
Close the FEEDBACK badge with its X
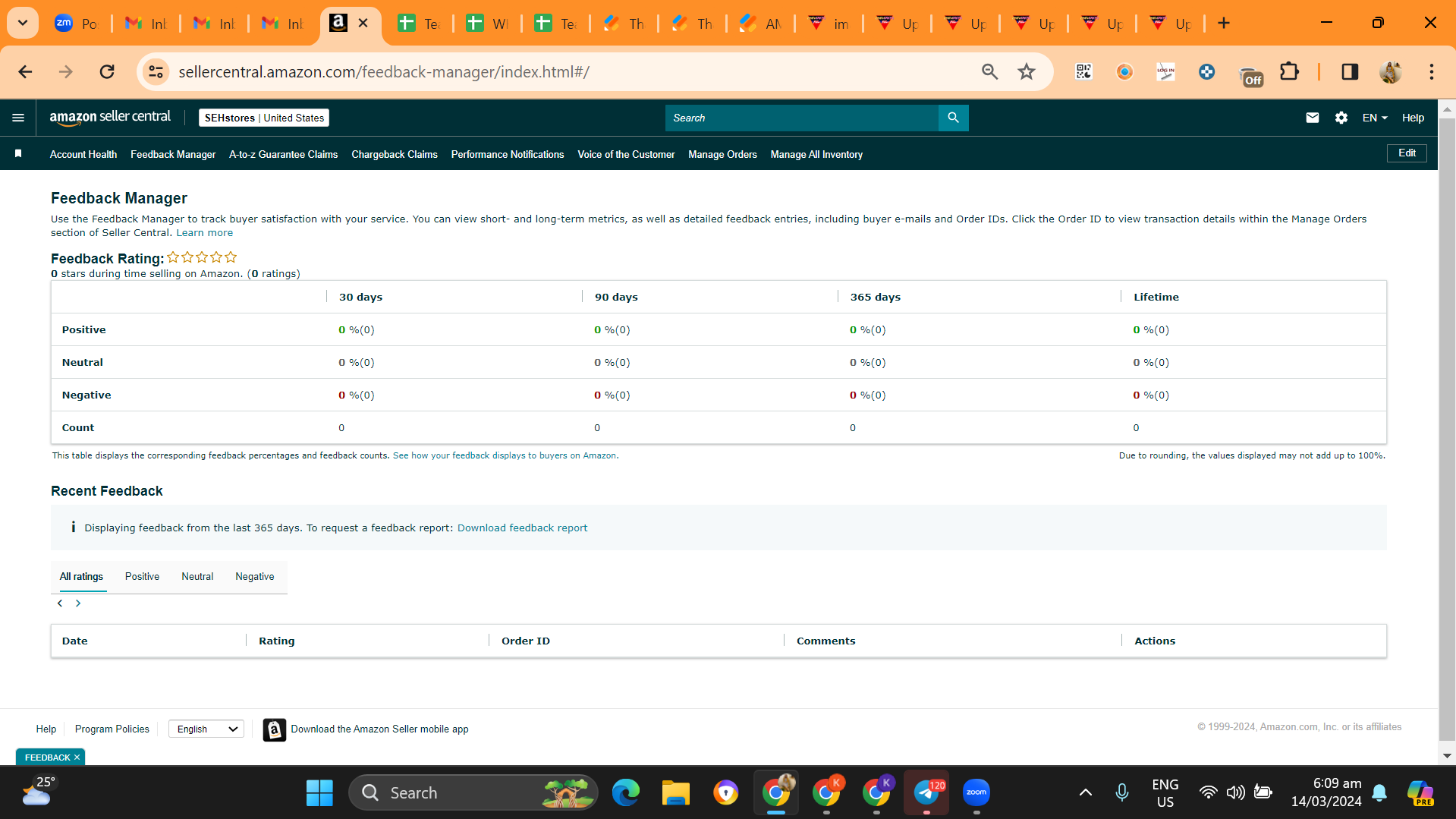[77, 758]
